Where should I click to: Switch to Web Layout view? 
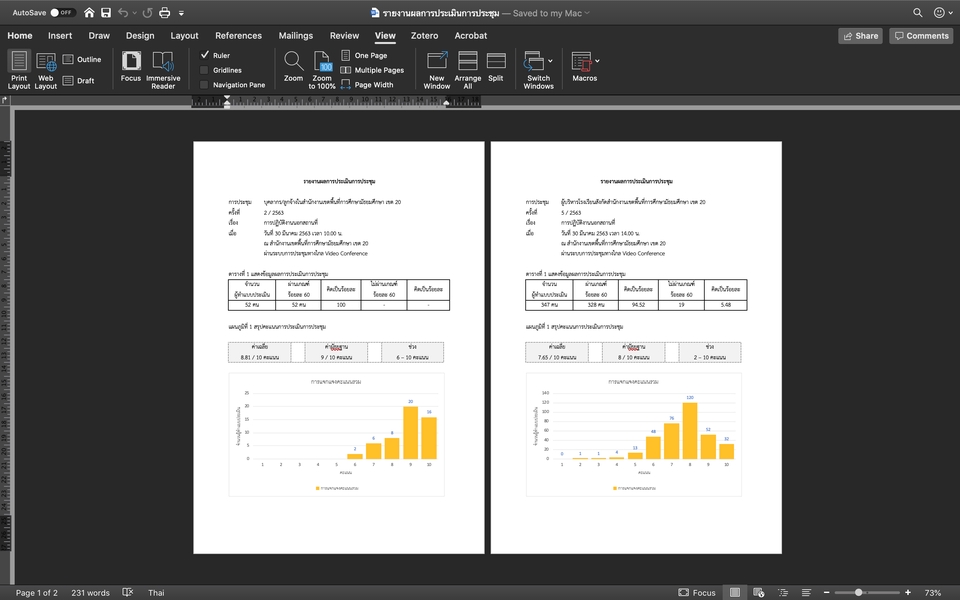tap(46, 70)
